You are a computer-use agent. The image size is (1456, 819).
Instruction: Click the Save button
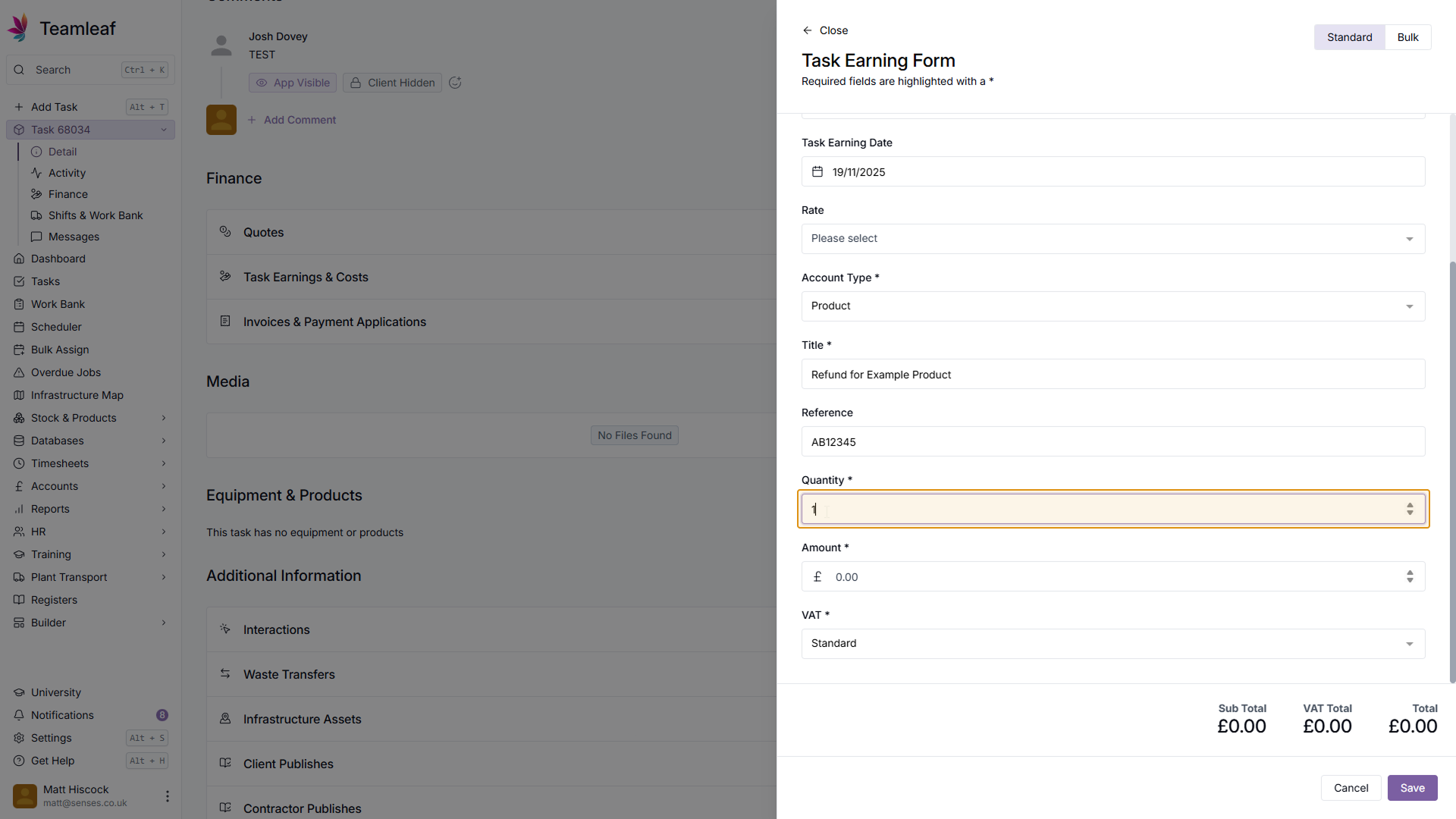pos(1412,788)
